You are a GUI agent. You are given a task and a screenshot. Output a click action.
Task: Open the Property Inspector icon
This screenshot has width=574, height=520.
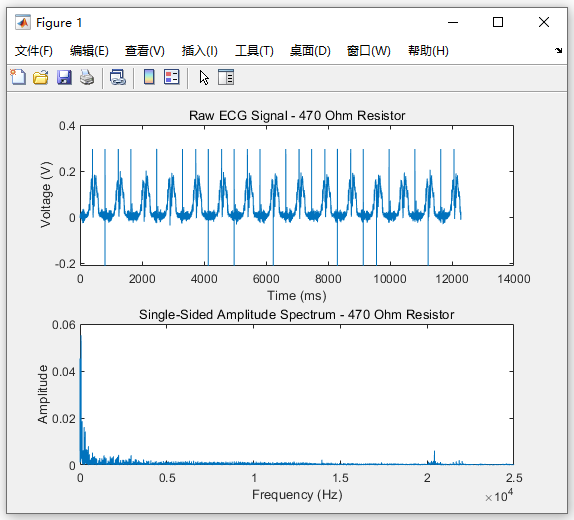[226, 77]
